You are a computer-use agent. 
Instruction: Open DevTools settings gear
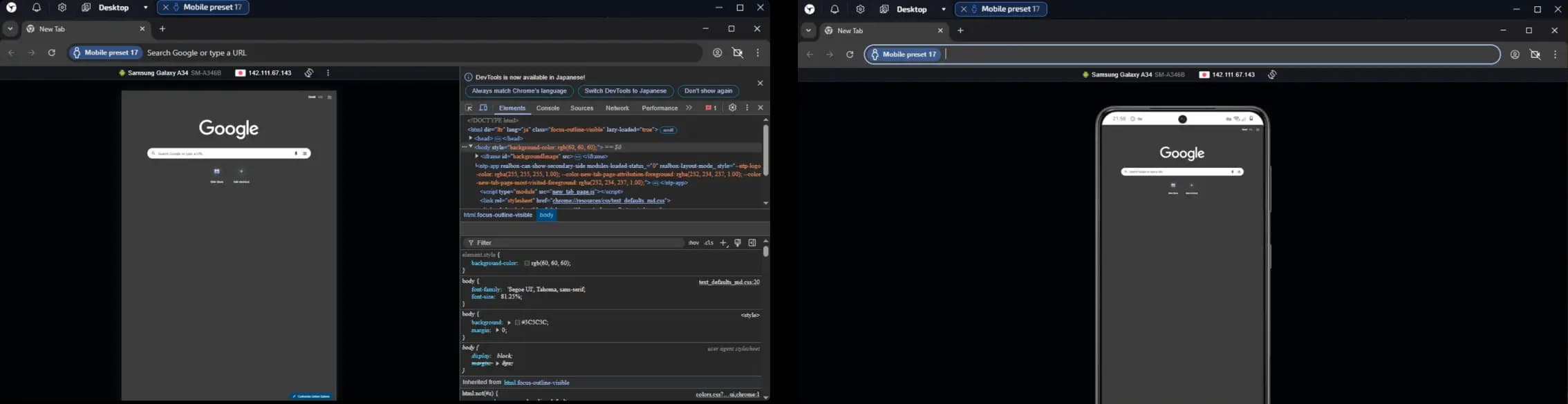click(x=733, y=108)
